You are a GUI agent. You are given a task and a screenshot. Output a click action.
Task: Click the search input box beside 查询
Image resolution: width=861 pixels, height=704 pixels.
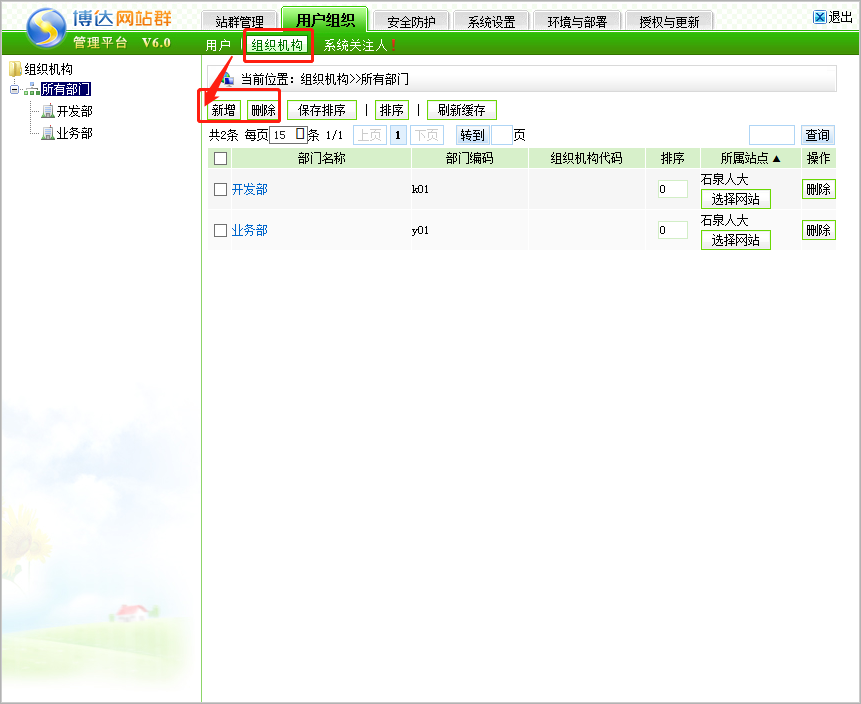point(771,135)
